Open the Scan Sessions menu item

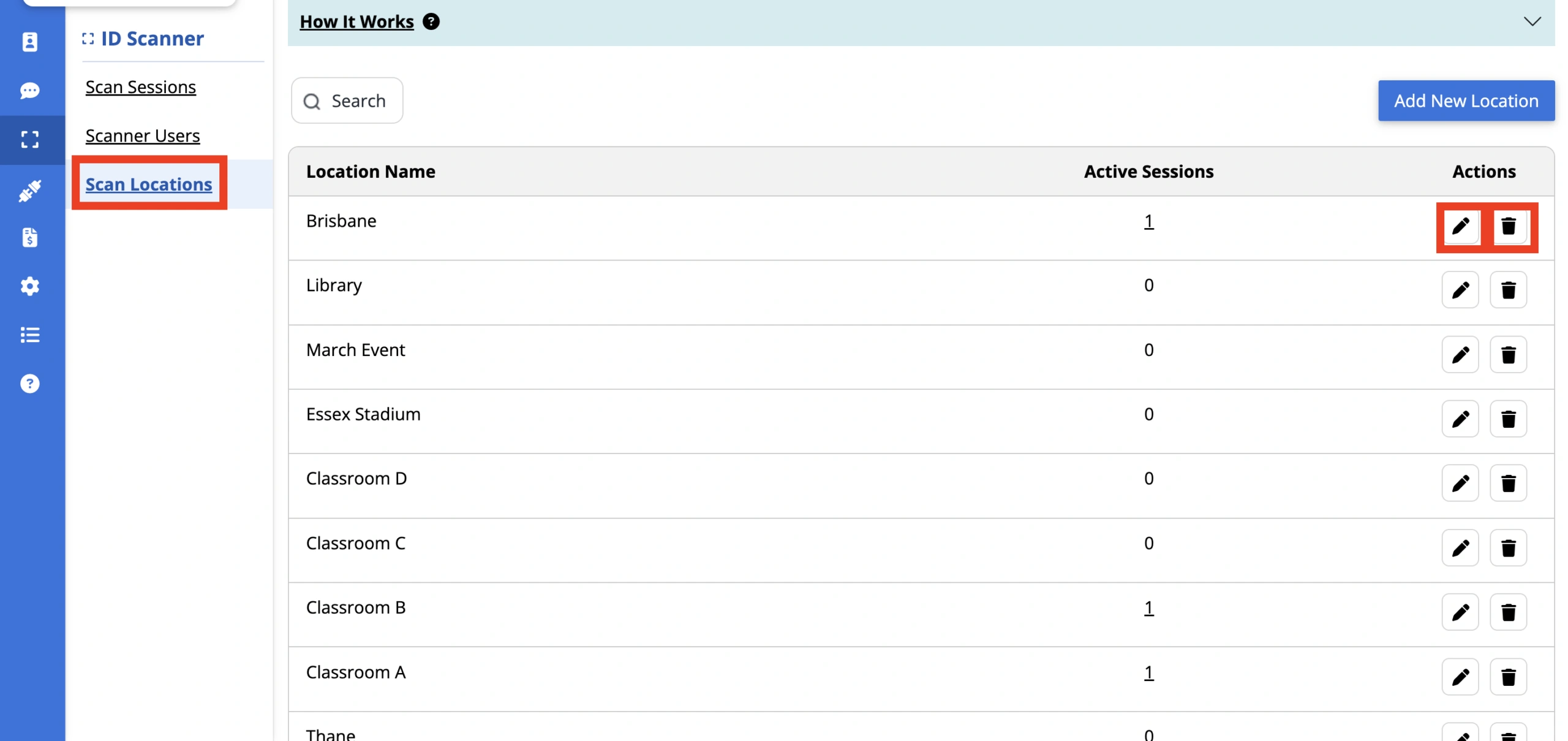(x=140, y=87)
